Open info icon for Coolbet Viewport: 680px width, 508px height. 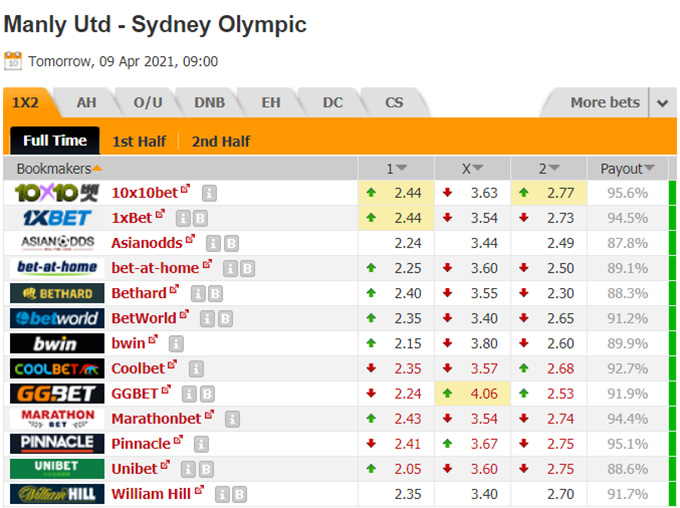tap(196, 370)
